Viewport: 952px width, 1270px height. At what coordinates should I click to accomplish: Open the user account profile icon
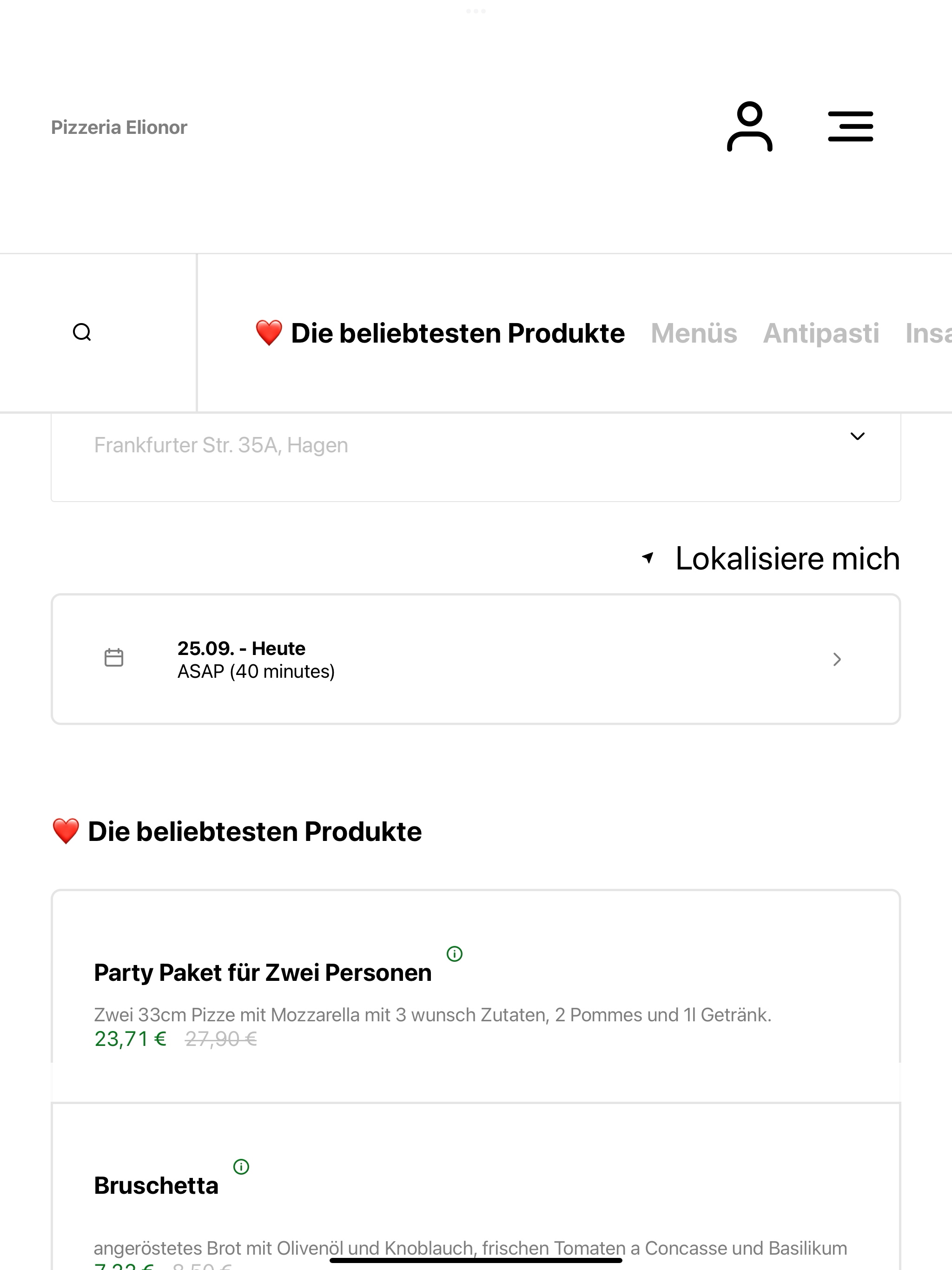749,127
